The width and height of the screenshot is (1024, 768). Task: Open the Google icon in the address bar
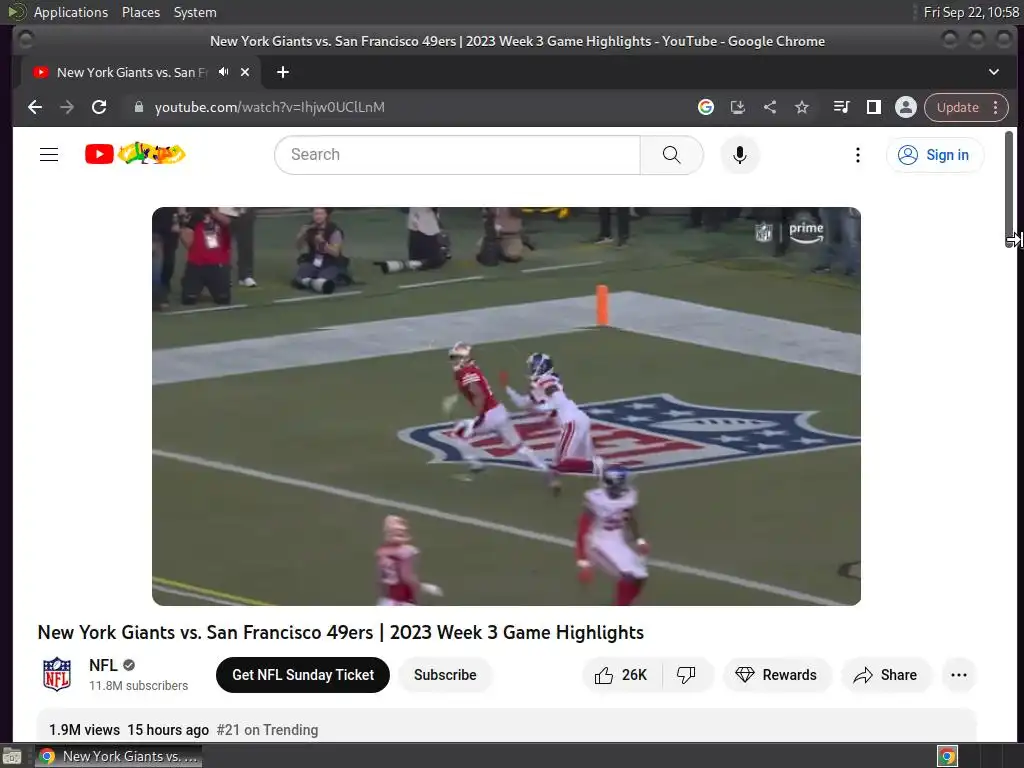click(705, 107)
